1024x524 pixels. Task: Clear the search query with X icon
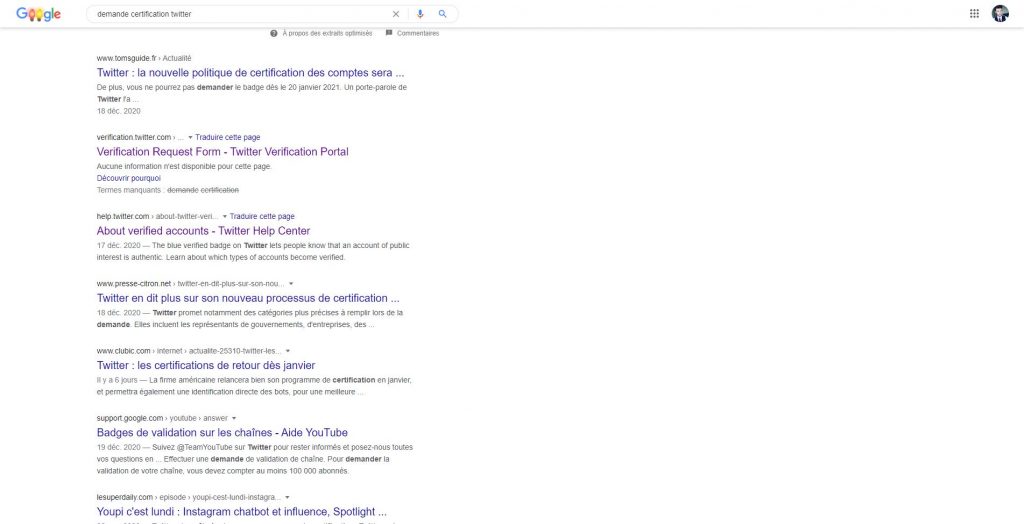[x=395, y=14]
